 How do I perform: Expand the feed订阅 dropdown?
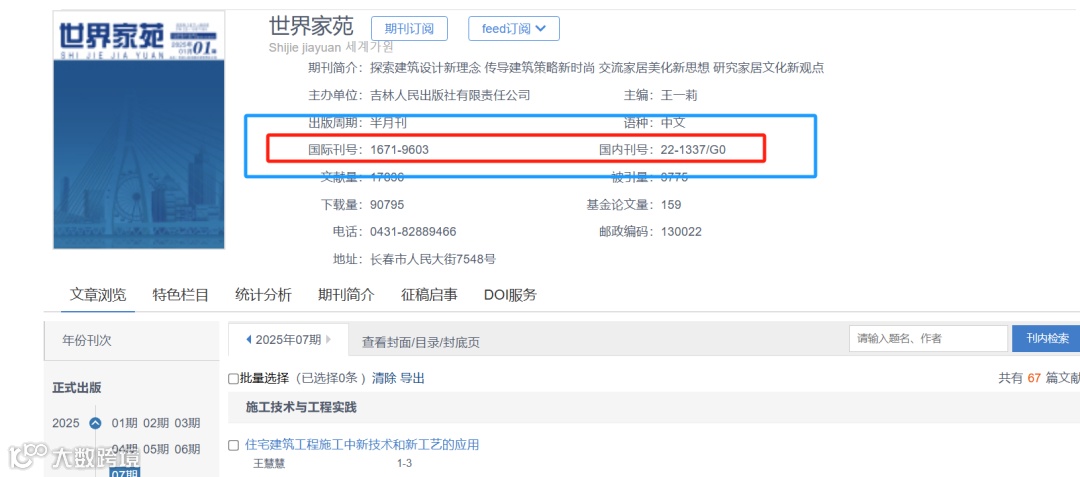click(514, 28)
